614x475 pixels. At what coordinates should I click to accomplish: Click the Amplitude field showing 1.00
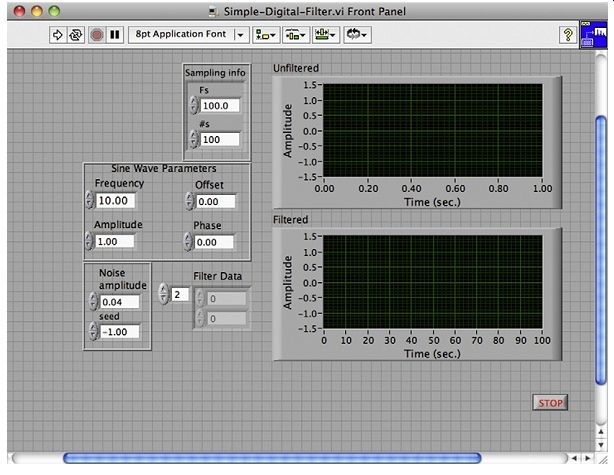[115, 242]
